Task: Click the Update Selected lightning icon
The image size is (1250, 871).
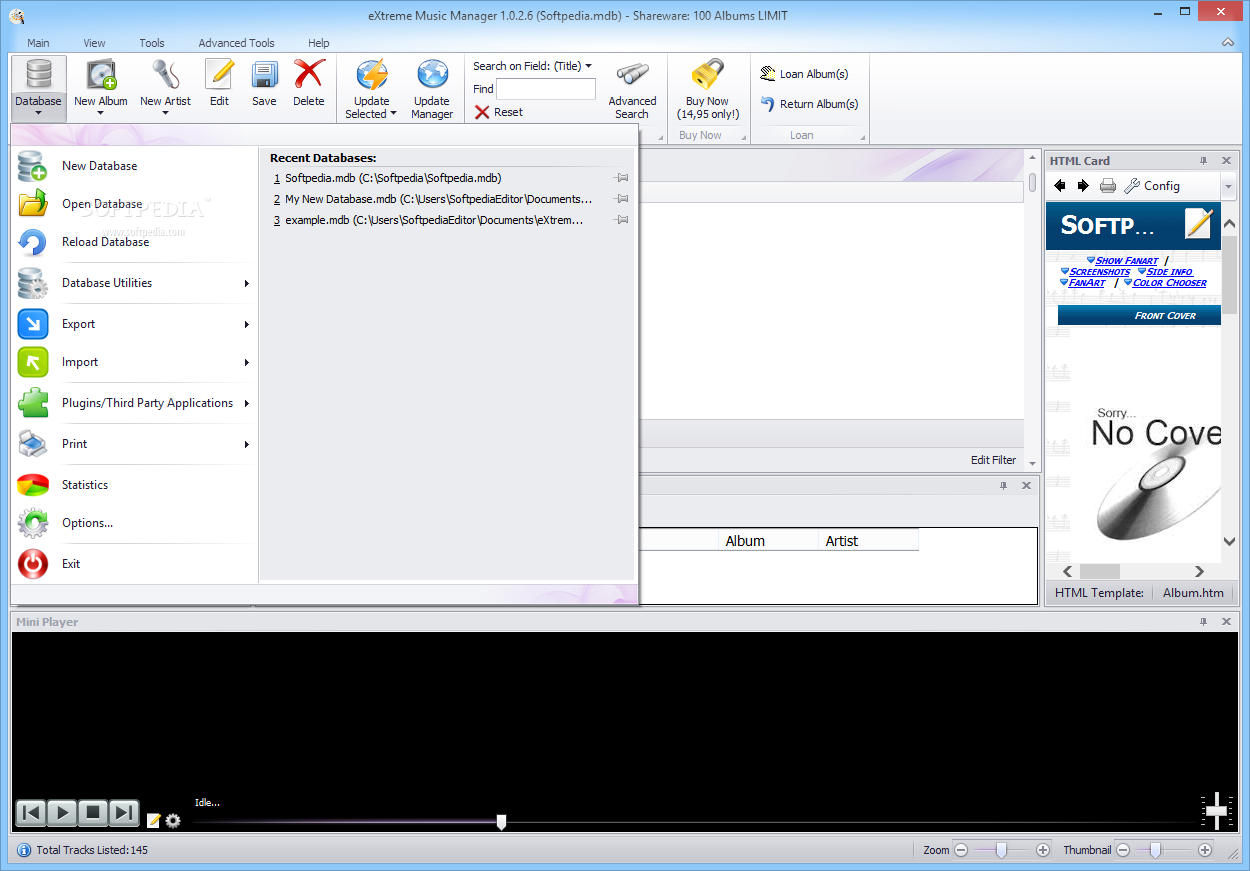Action: [x=372, y=75]
